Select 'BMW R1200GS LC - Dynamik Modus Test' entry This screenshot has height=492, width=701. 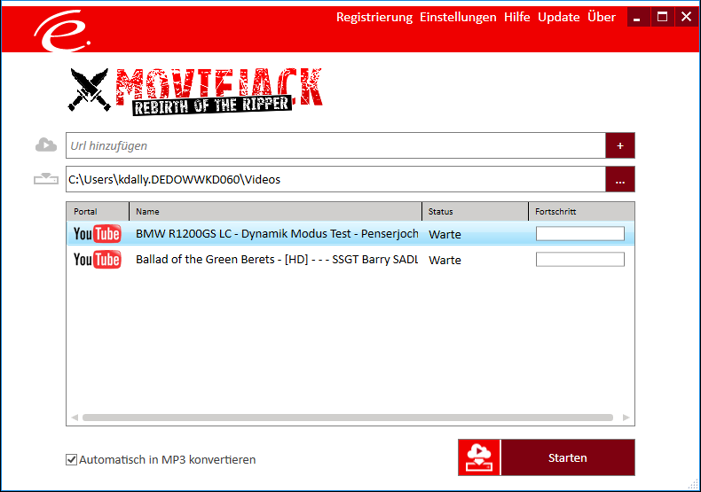click(277, 234)
